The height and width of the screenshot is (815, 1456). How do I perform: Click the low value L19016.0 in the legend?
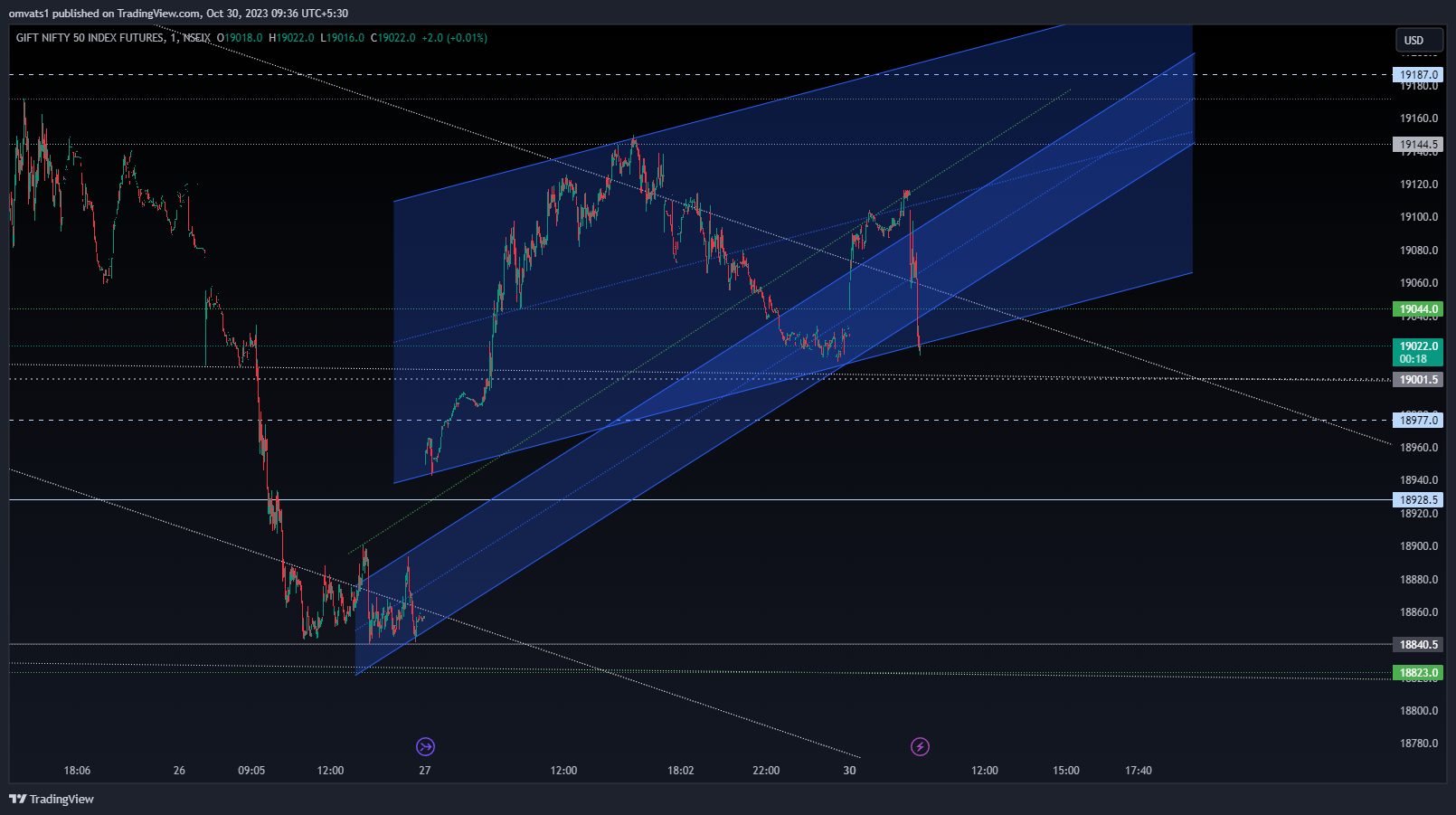pos(343,38)
